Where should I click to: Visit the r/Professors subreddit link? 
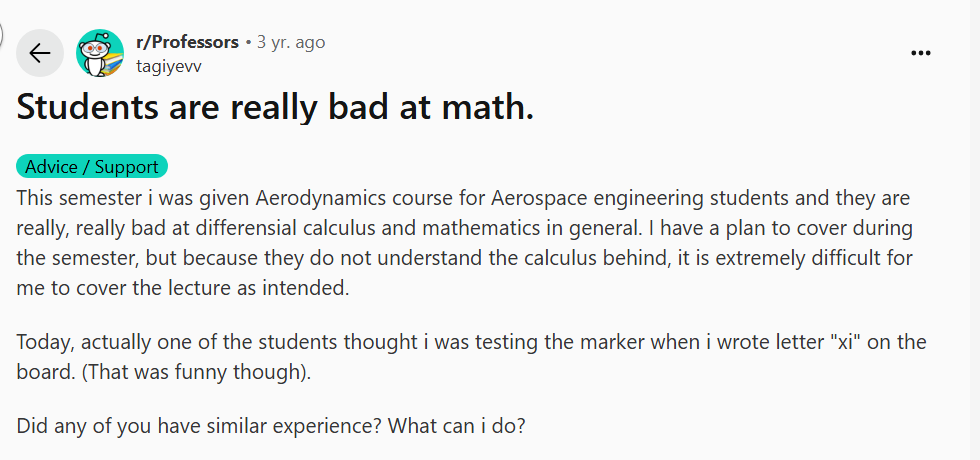click(188, 42)
